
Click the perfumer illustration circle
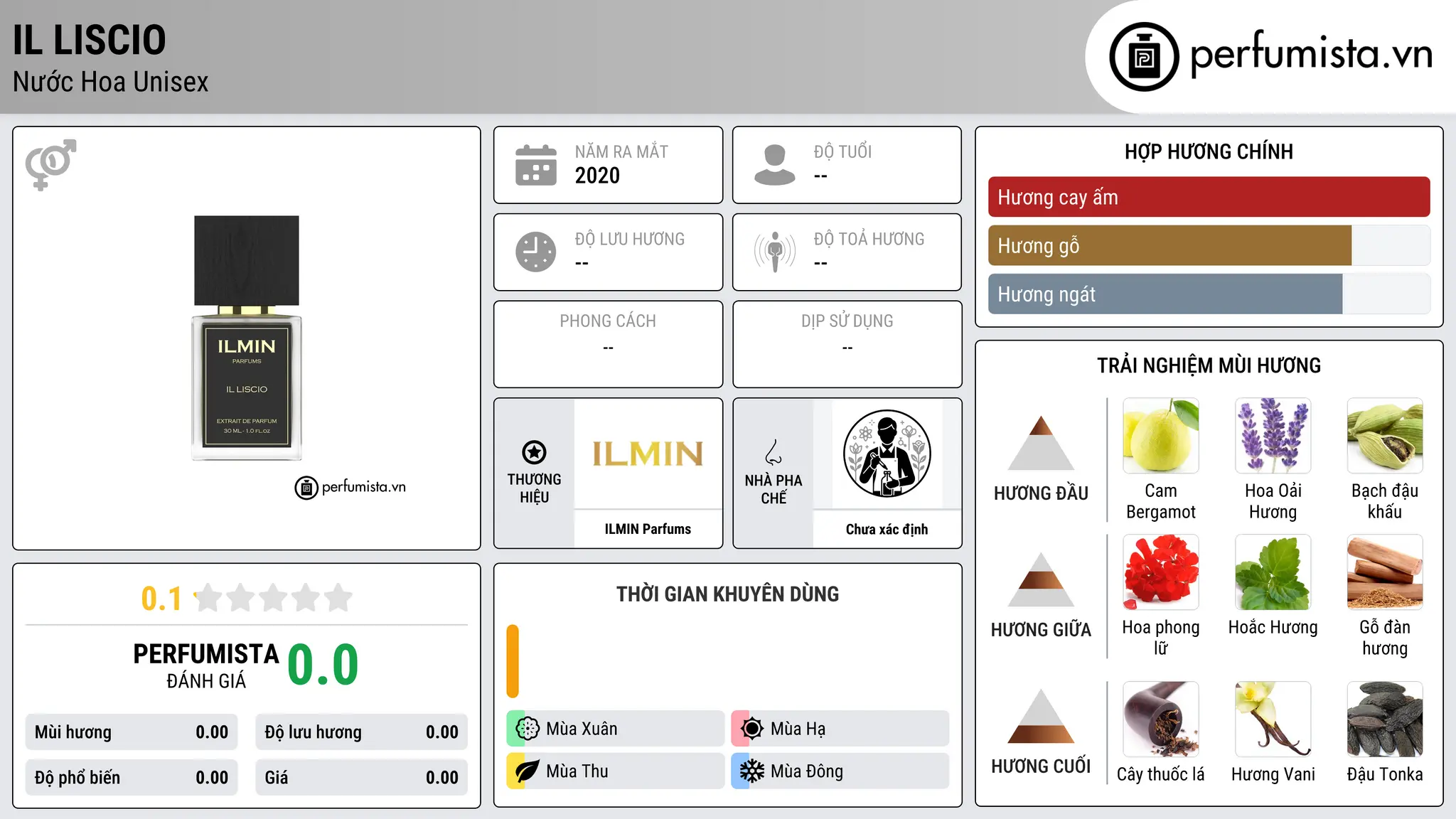pyautogui.click(x=887, y=454)
